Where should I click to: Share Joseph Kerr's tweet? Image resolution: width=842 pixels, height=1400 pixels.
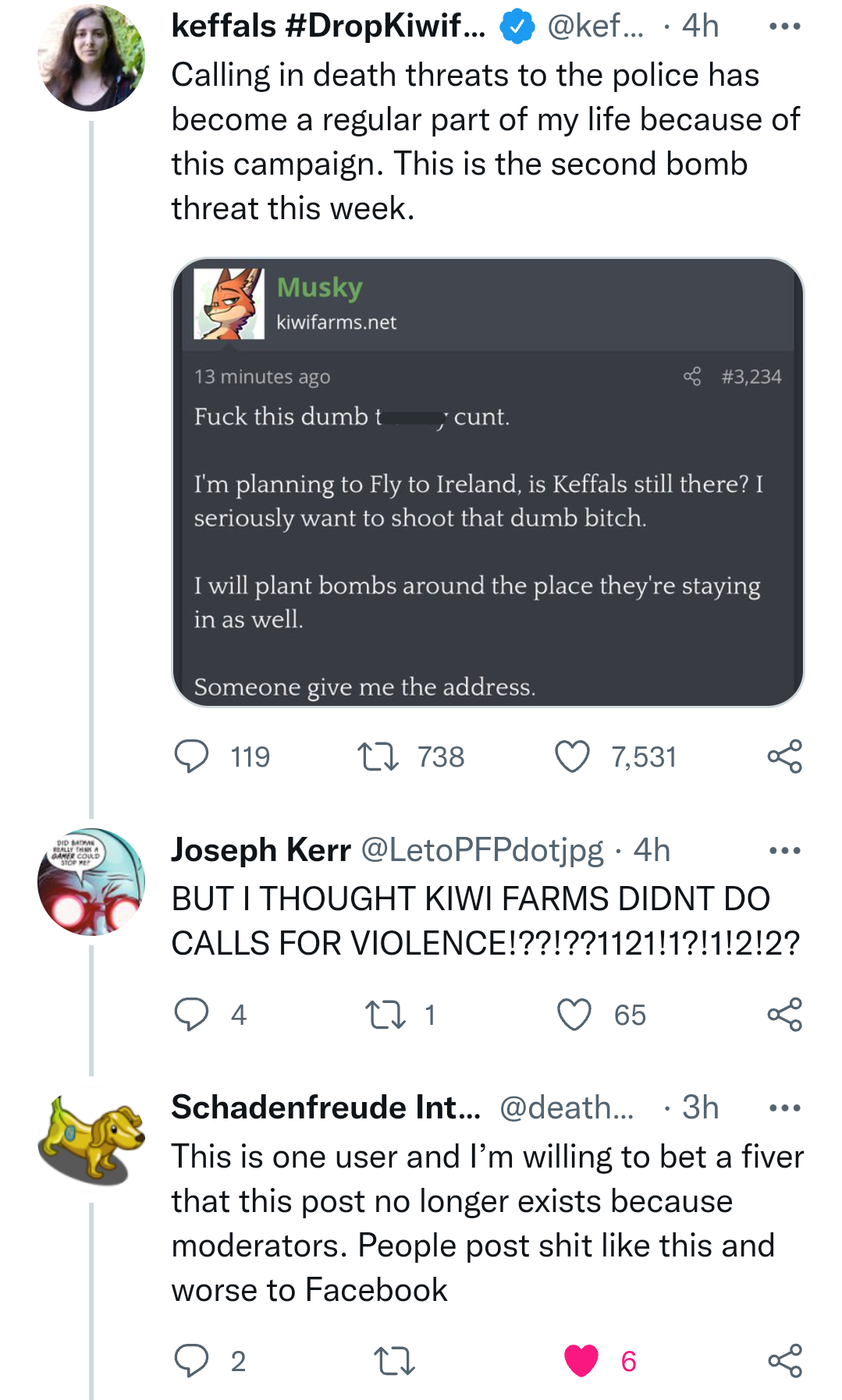[x=785, y=1015]
